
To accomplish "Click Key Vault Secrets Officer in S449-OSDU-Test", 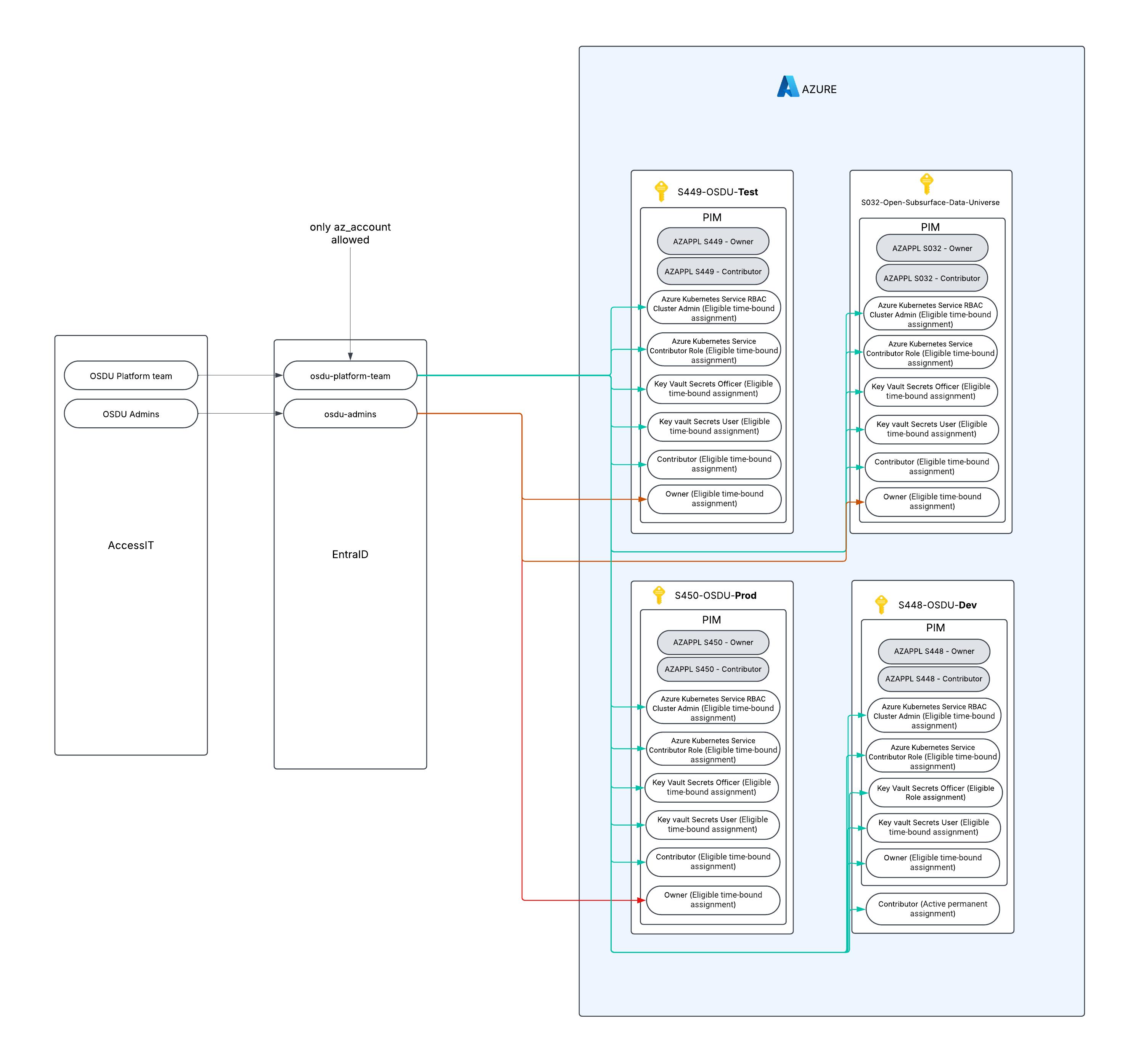I will 714,388.
